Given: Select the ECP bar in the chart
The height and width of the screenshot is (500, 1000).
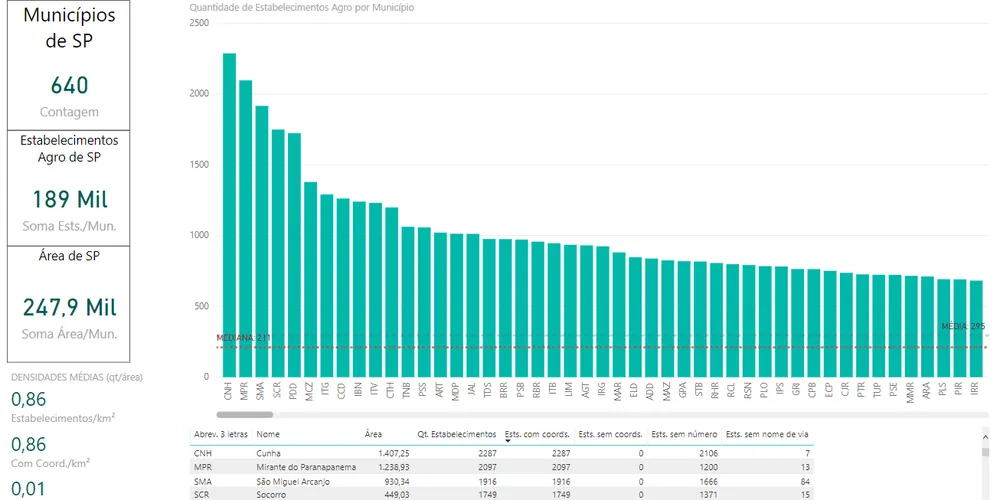Looking at the screenshot, I should (x=830, y=324).
